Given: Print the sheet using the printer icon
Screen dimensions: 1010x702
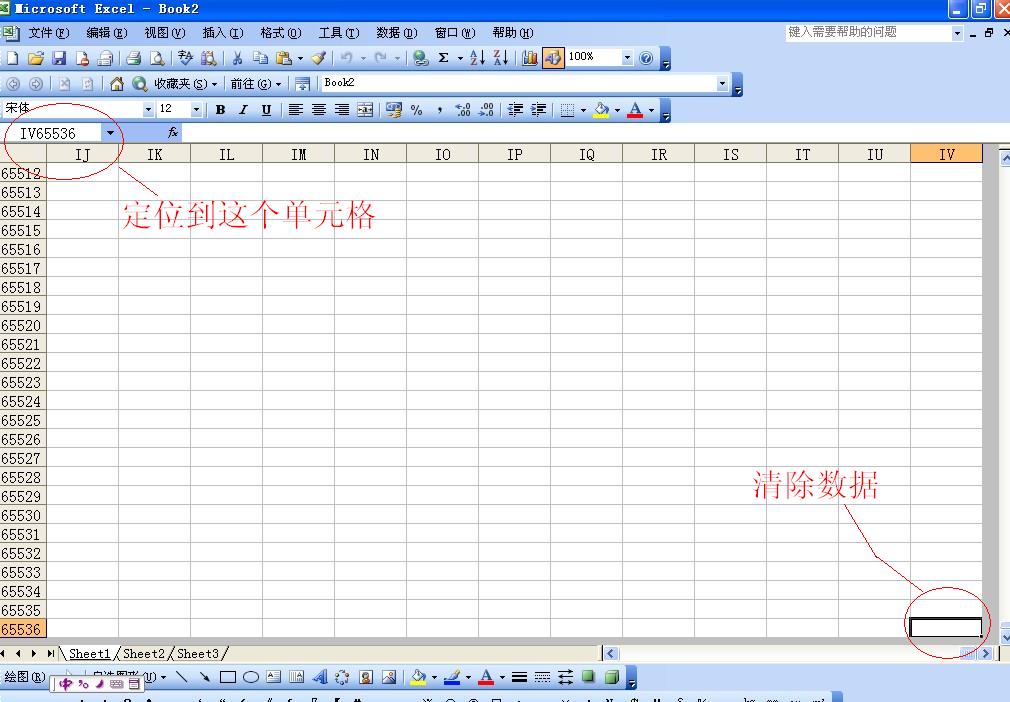Looking at the screenshot, I should [x=133, y=58].
